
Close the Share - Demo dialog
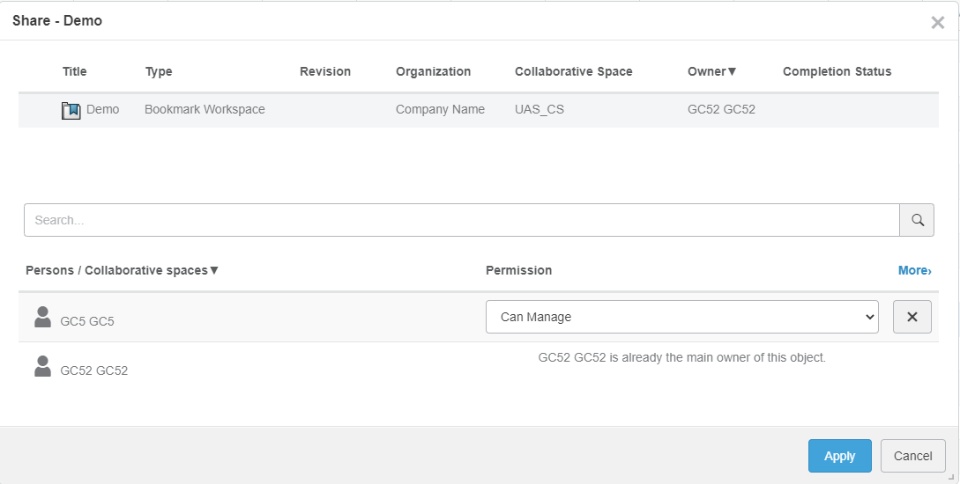coord(937,22)
